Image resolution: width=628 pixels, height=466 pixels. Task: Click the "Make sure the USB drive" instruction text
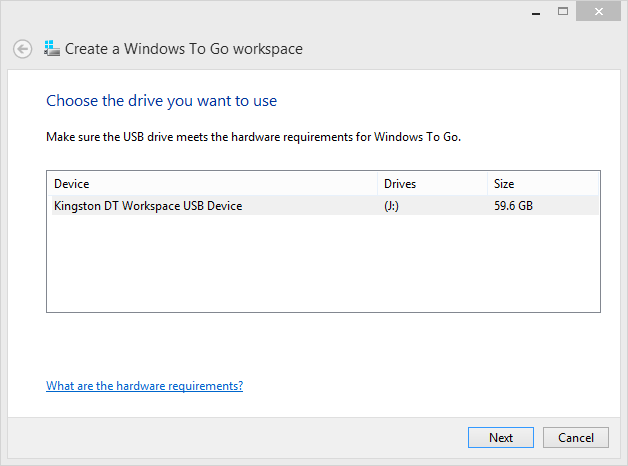pyautogui.click(x=253, y=136)
